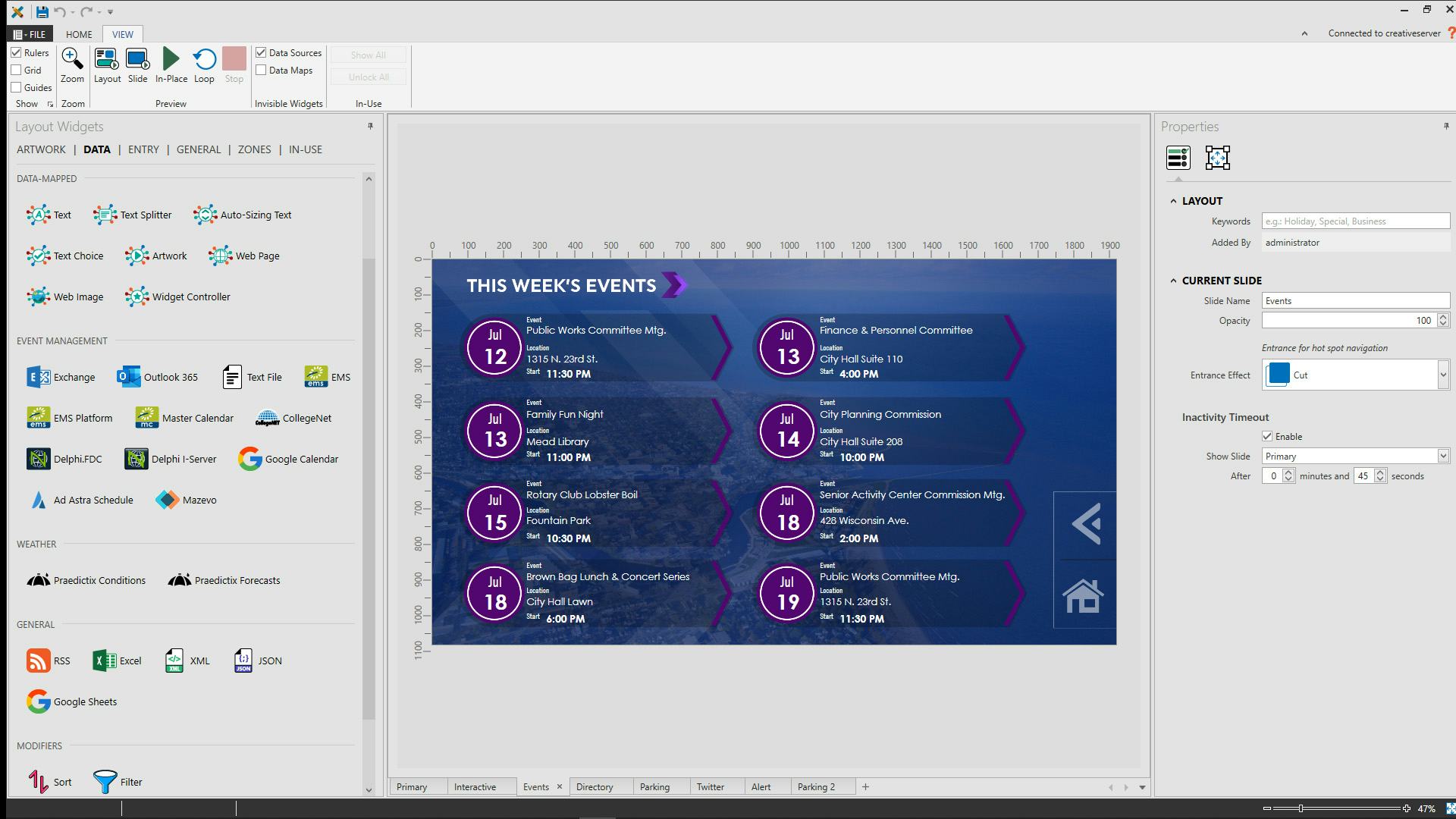Select the ZONES widget category
Viewport: 1456px width, 819px height.
click(254, 149)
